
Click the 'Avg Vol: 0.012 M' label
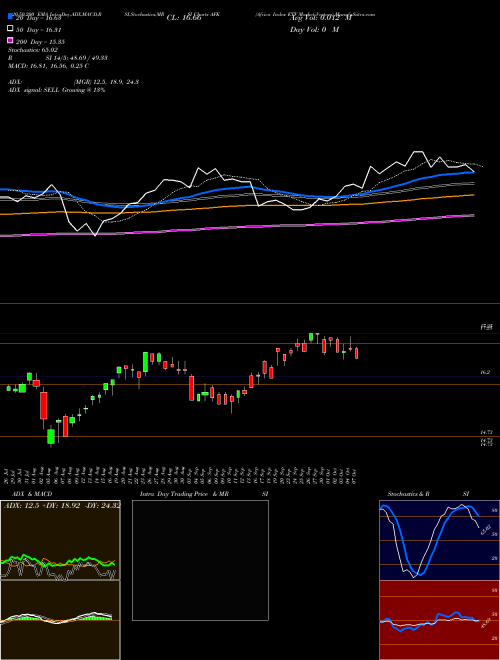pos(321,18)
